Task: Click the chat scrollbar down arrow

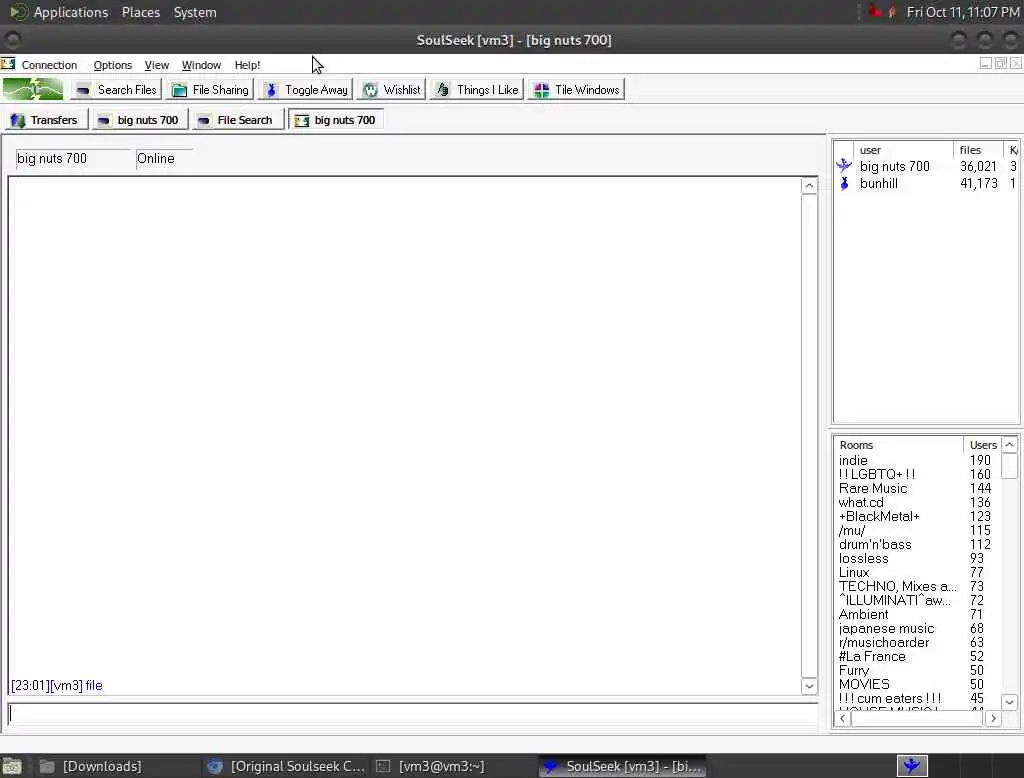Action: [809, 686]
